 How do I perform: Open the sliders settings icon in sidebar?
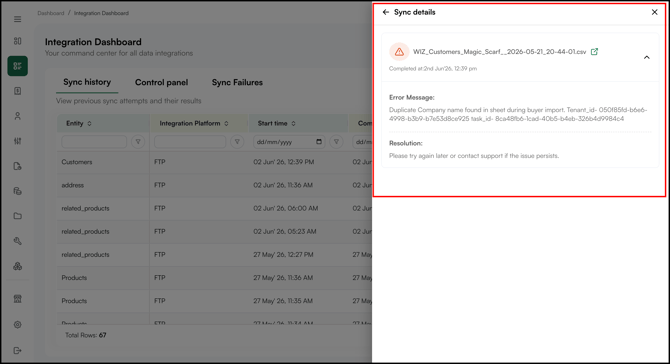[18, 141]
